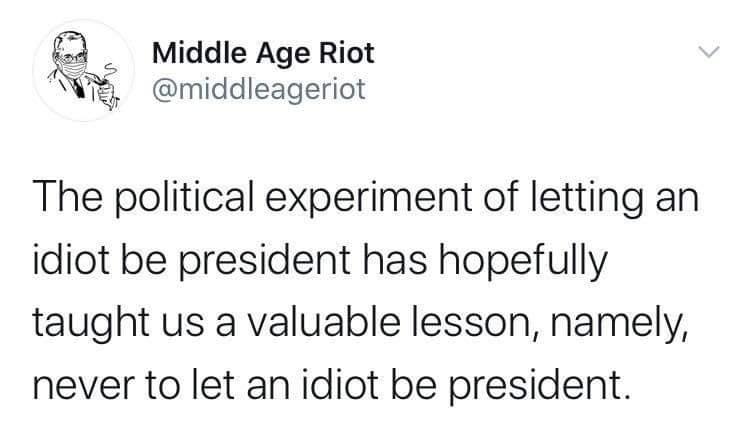Image resolution: width=749 pixels, height=436 pixels.
Task: Open the Middle Age Riot display name
Action: click(263, 53)
